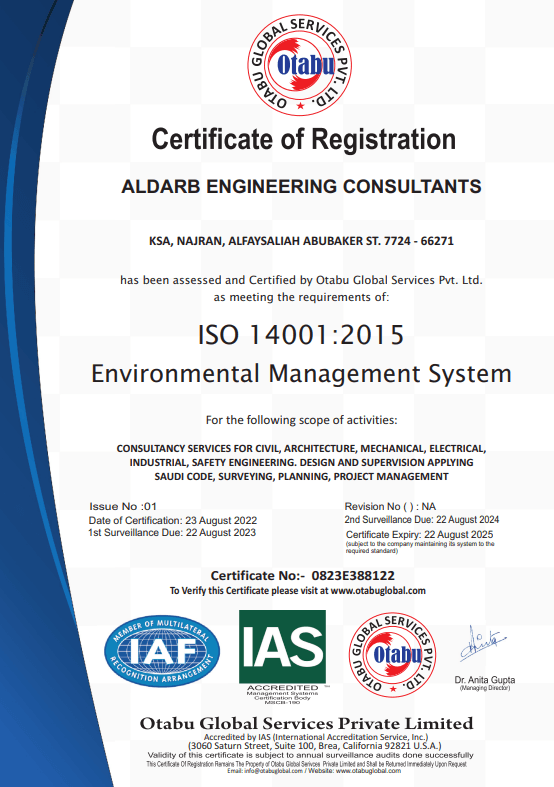Click the IAF multilateral recognition badge
Screen dimensions: 554x787
click(x=162, y=651)
